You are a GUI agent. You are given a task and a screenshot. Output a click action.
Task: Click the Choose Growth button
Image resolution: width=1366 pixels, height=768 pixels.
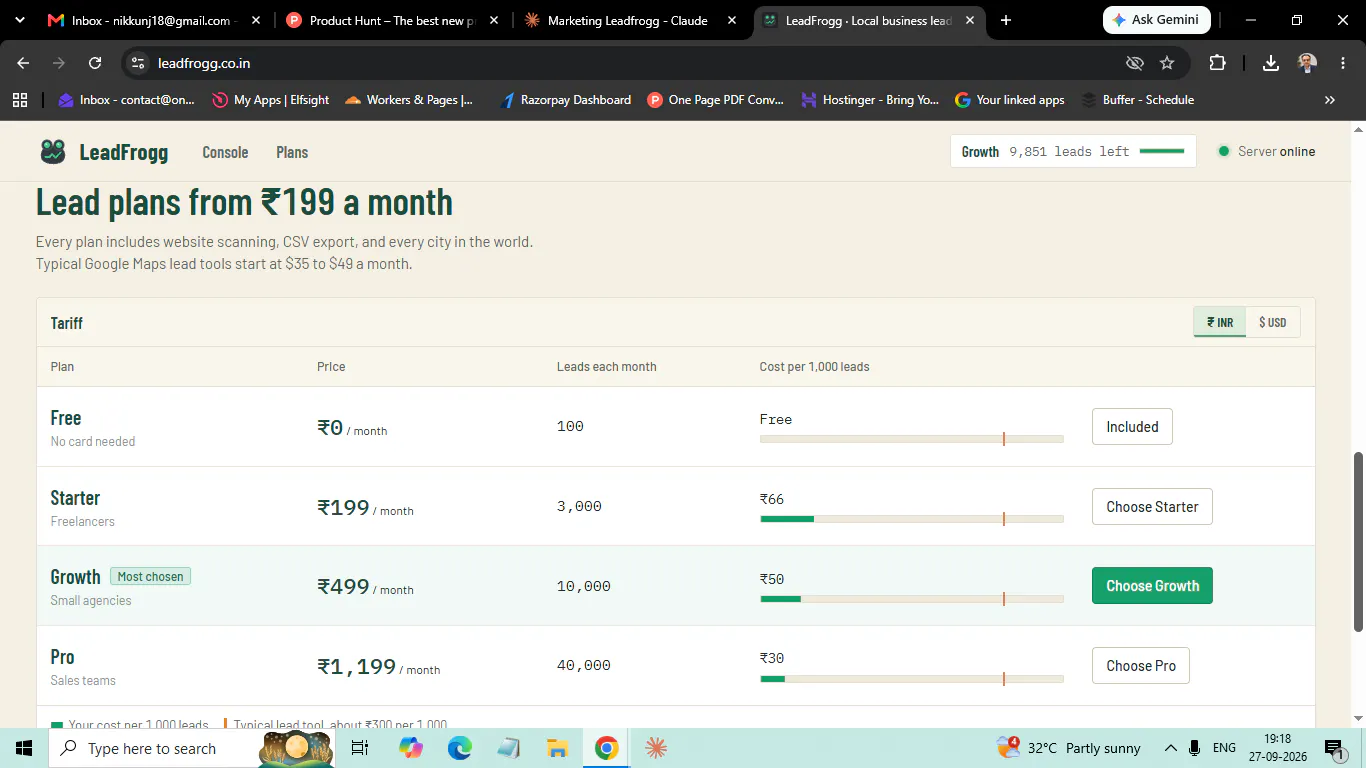(1152, 586)
